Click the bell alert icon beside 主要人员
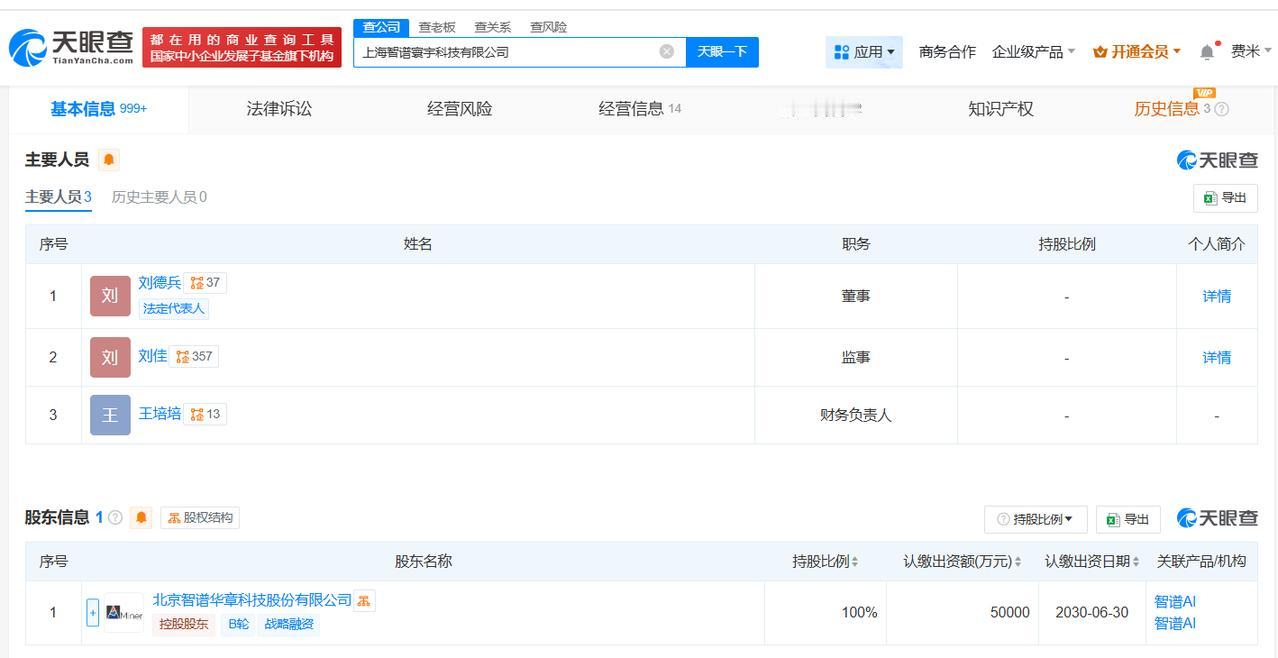 (109, 160)
